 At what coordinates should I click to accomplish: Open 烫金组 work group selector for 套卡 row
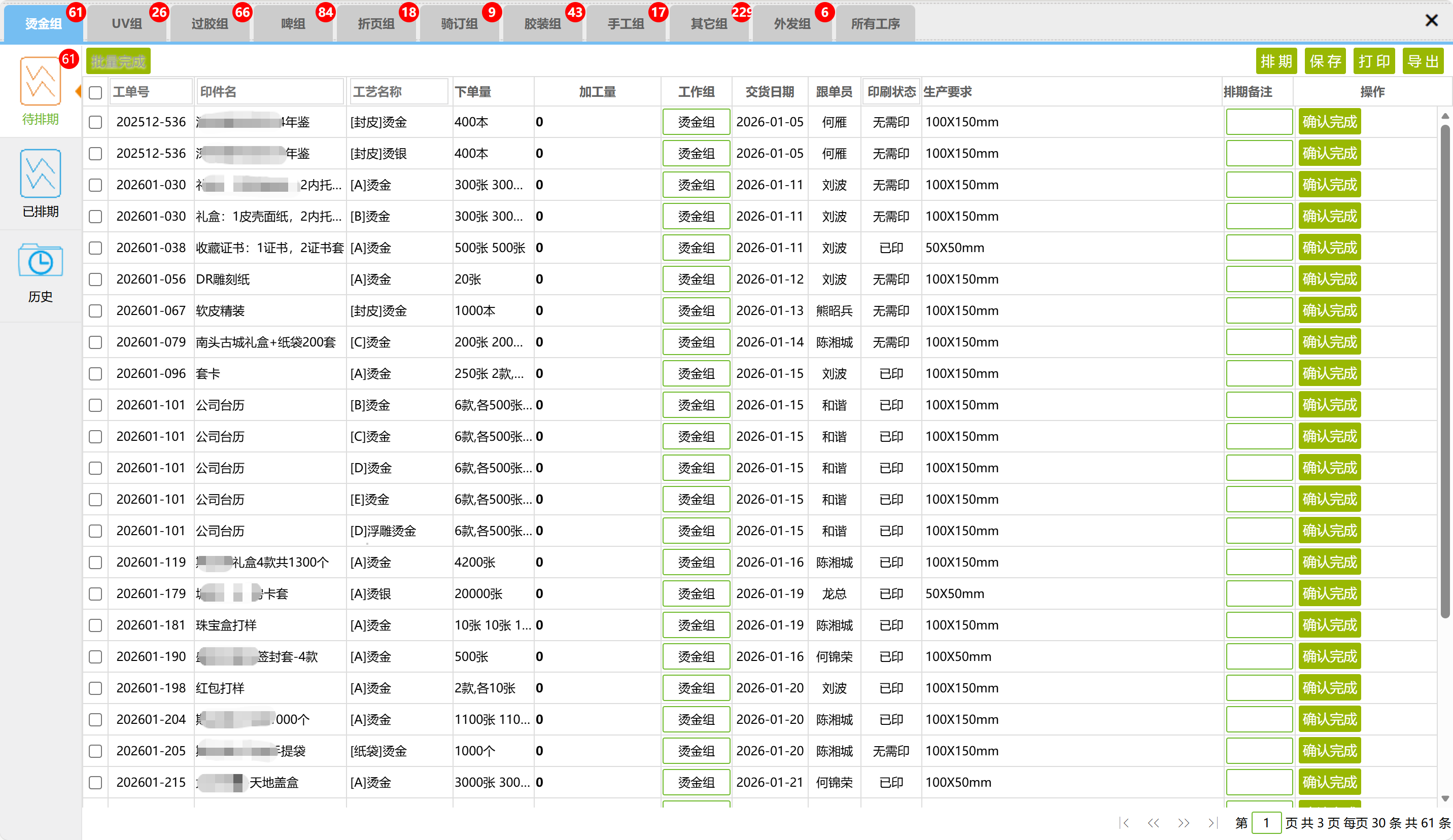[696, 374]
